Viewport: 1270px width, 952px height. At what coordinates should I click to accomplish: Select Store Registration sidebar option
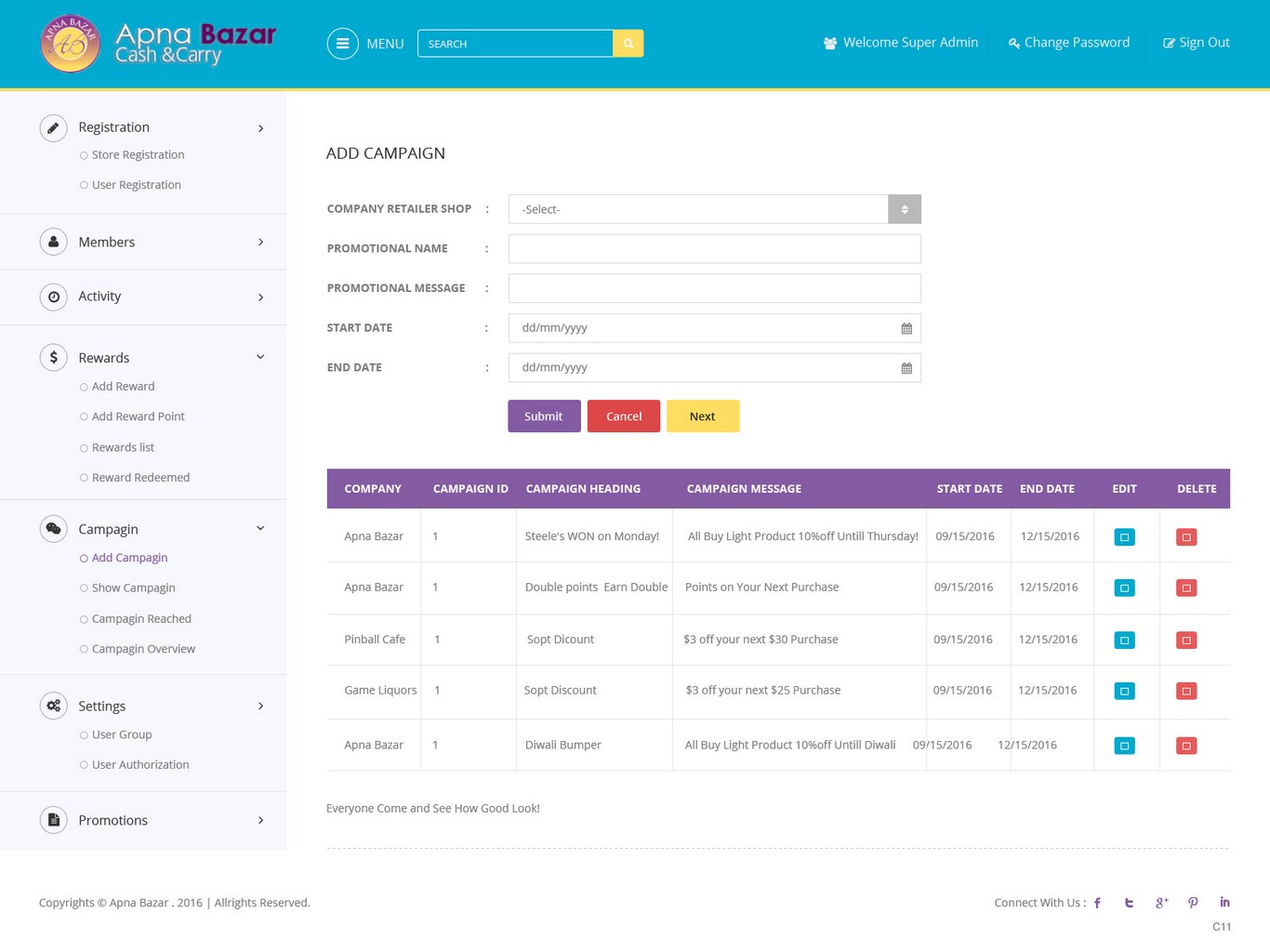[138, 155]
